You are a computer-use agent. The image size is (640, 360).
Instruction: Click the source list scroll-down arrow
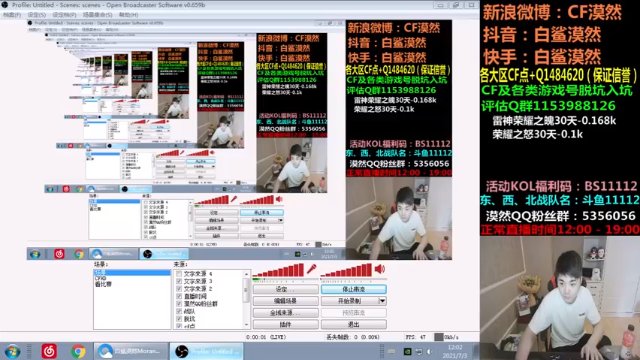click(x=246, y=325)
